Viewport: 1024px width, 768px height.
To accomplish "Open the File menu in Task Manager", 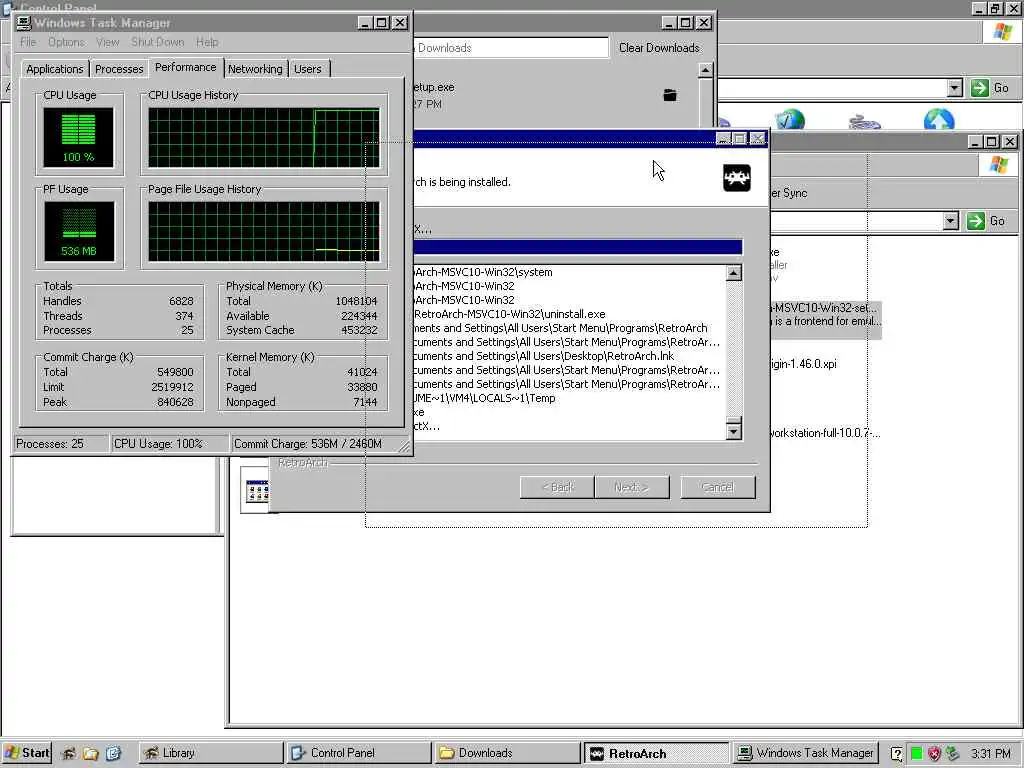I will pyautogui.click(x=28, y=42).
